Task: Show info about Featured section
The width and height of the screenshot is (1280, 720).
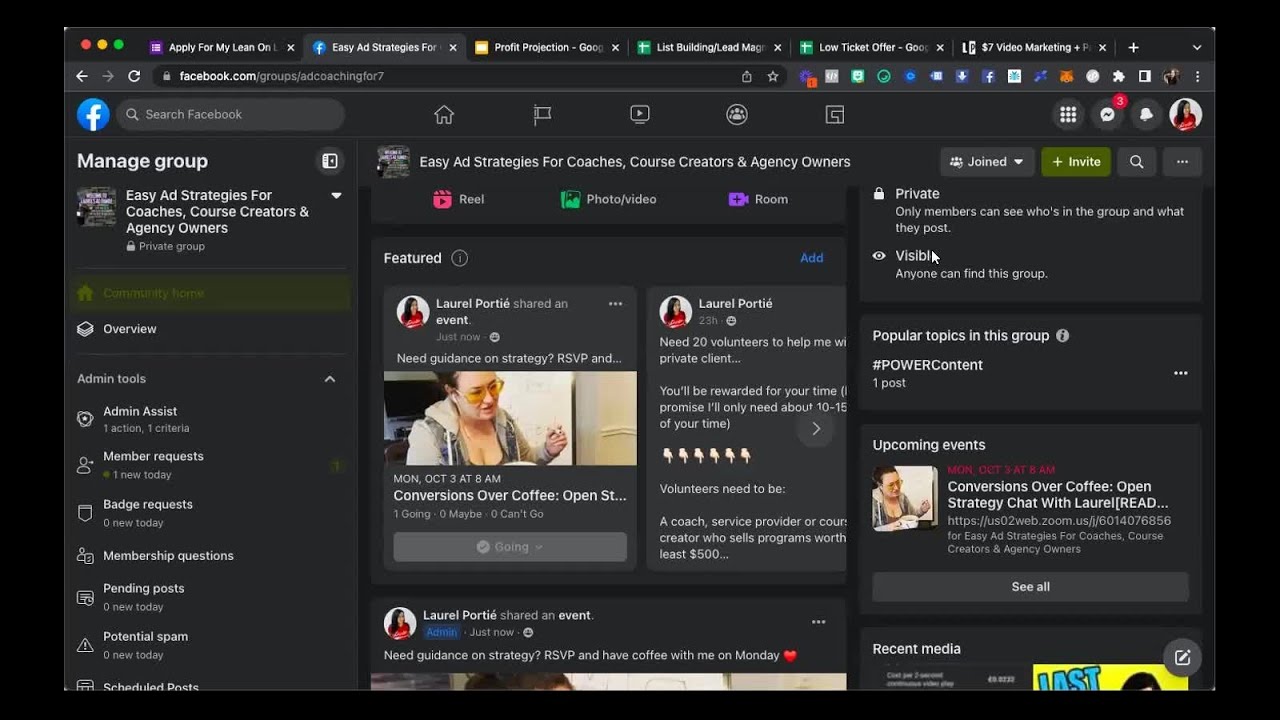Action: coord(460,258)
